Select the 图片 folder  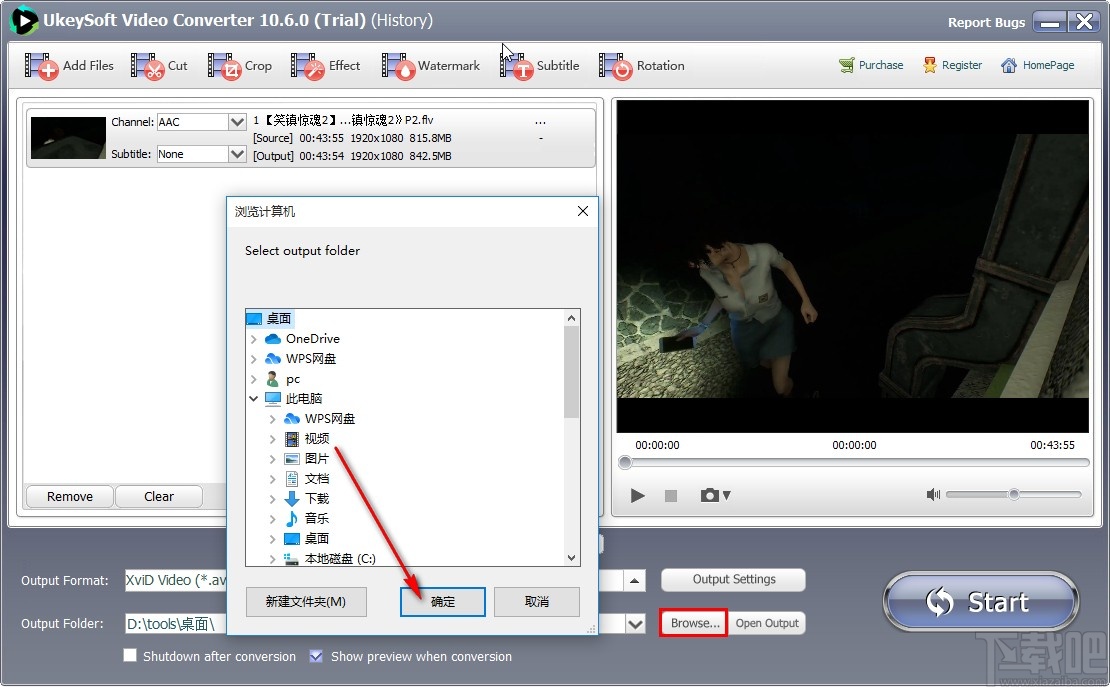tap(316, 458)
